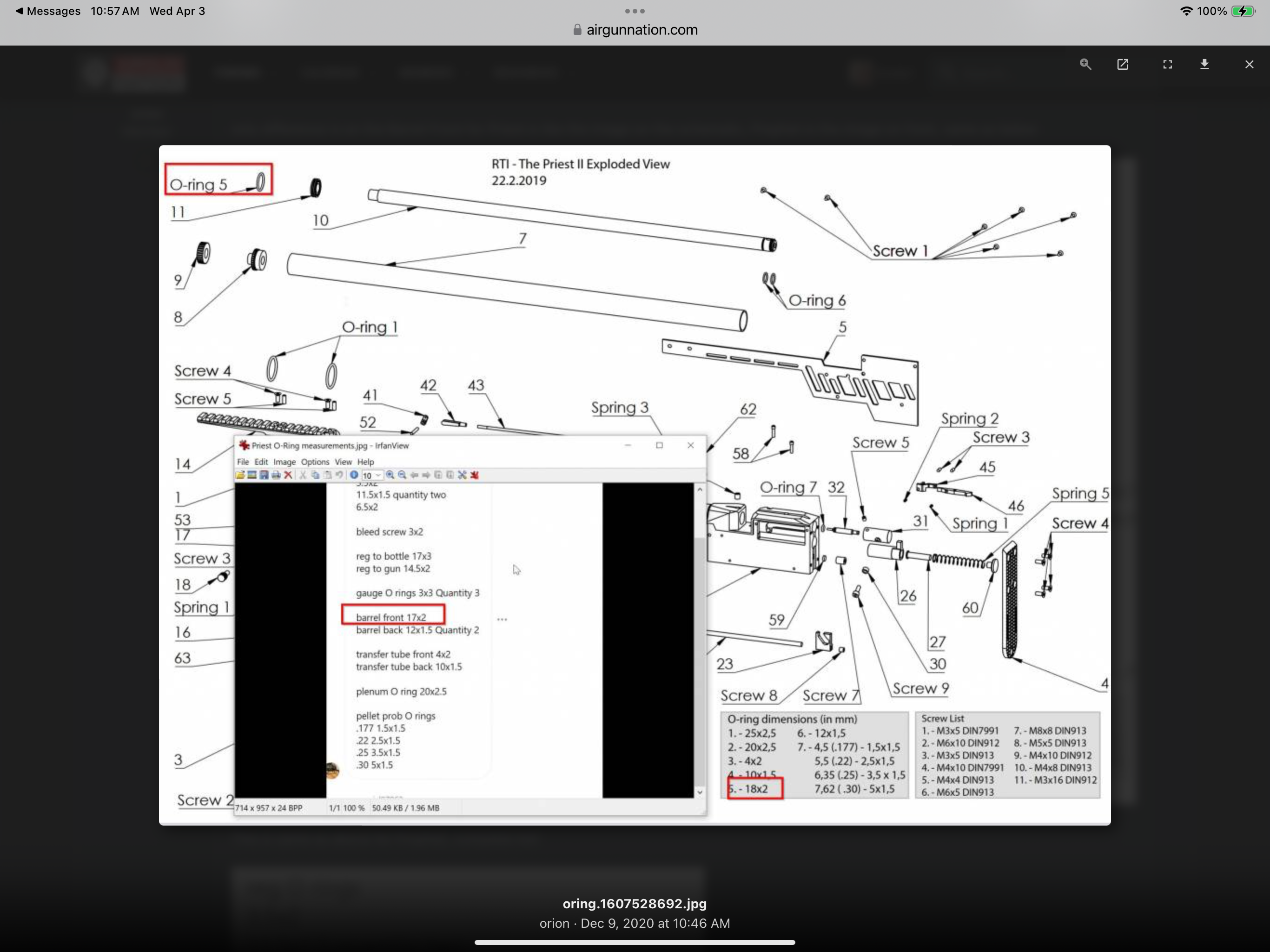Screen dimensions: 1270x952
Task: Click '714 x 957 x 24 BPP' status bar text
Action: point(269,808)
